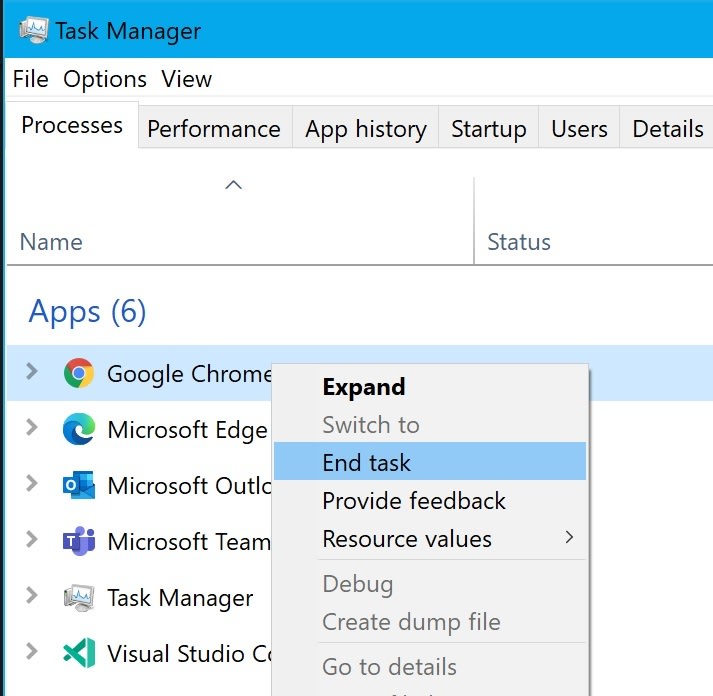Choose Expand in the context menu
This screenshot has width=713, height=696.
430,387
